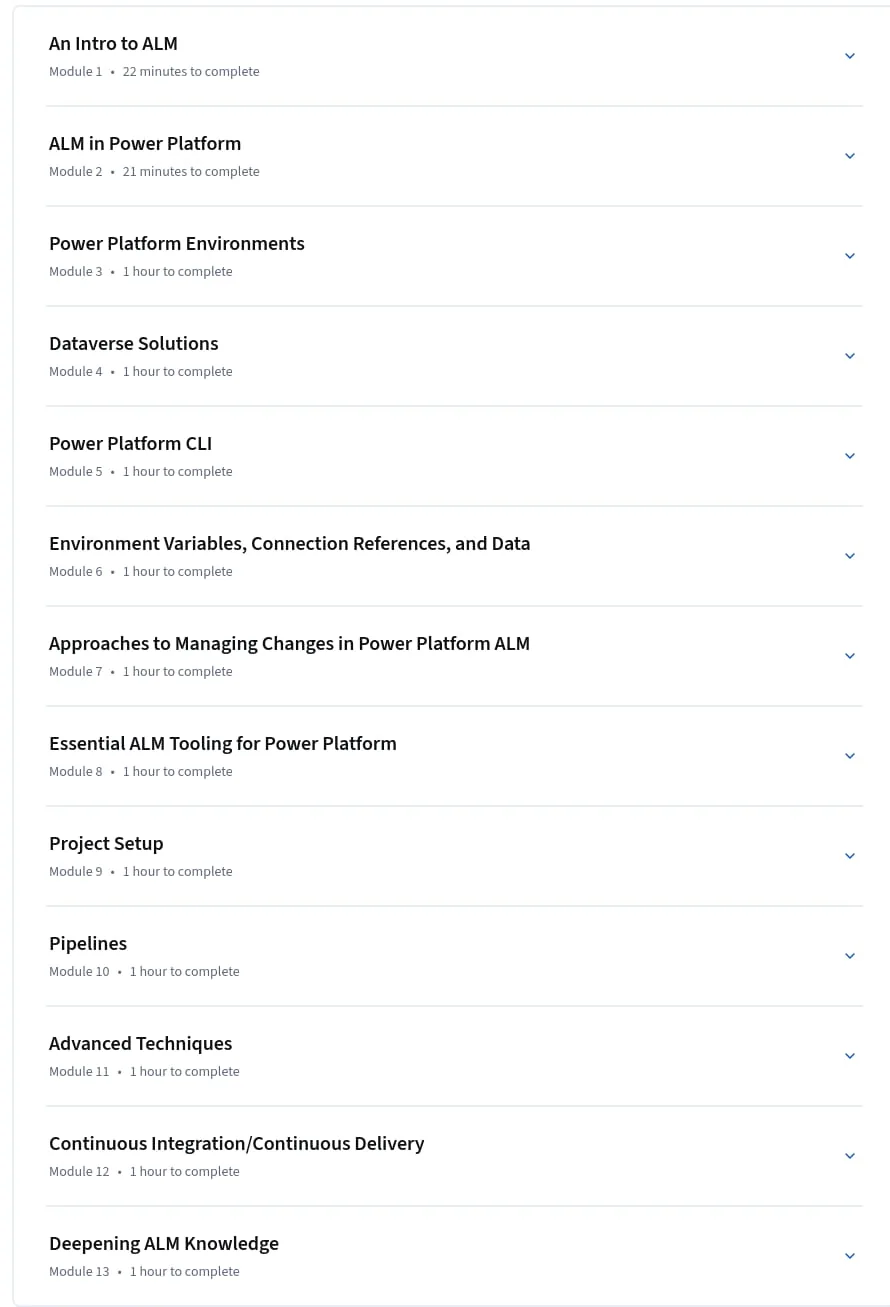This screenshot has height=1307, width=890.
Task: Select the 'Module 7' label text
Action: pos(76,672)
